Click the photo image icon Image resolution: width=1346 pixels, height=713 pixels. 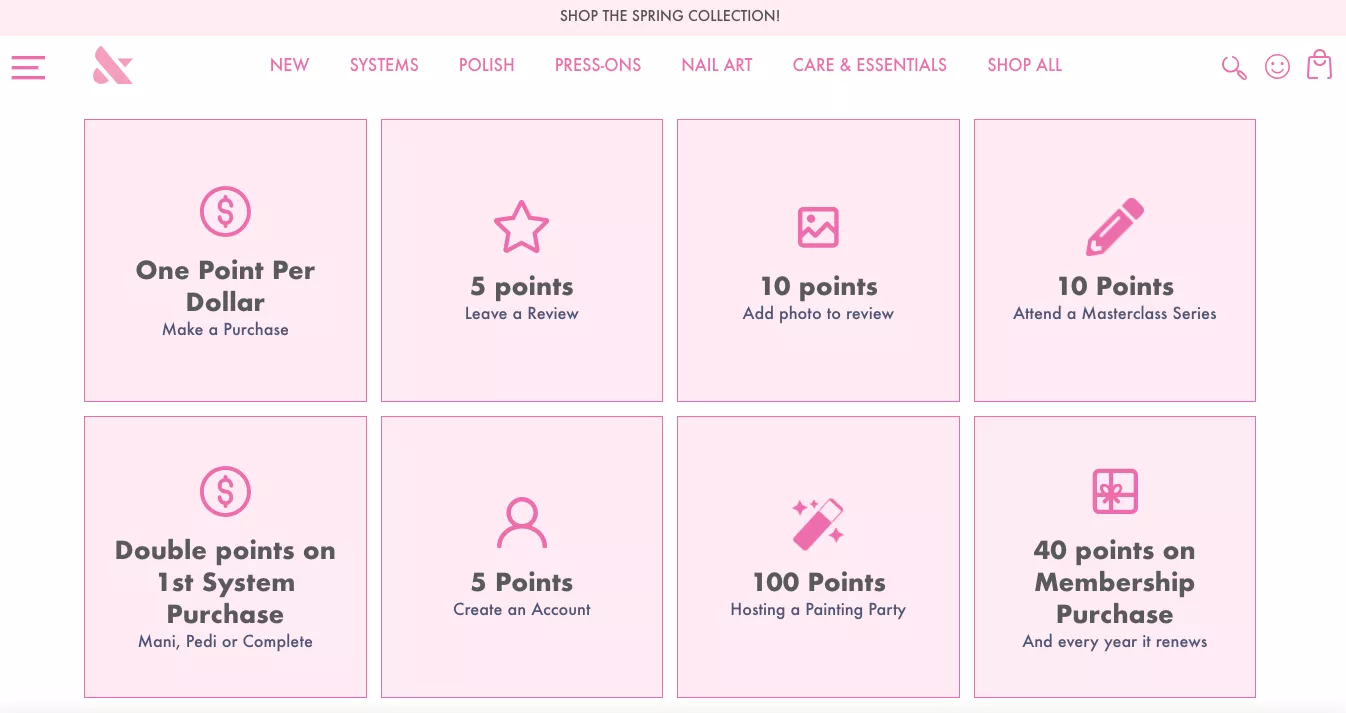(x=818, y=227)
